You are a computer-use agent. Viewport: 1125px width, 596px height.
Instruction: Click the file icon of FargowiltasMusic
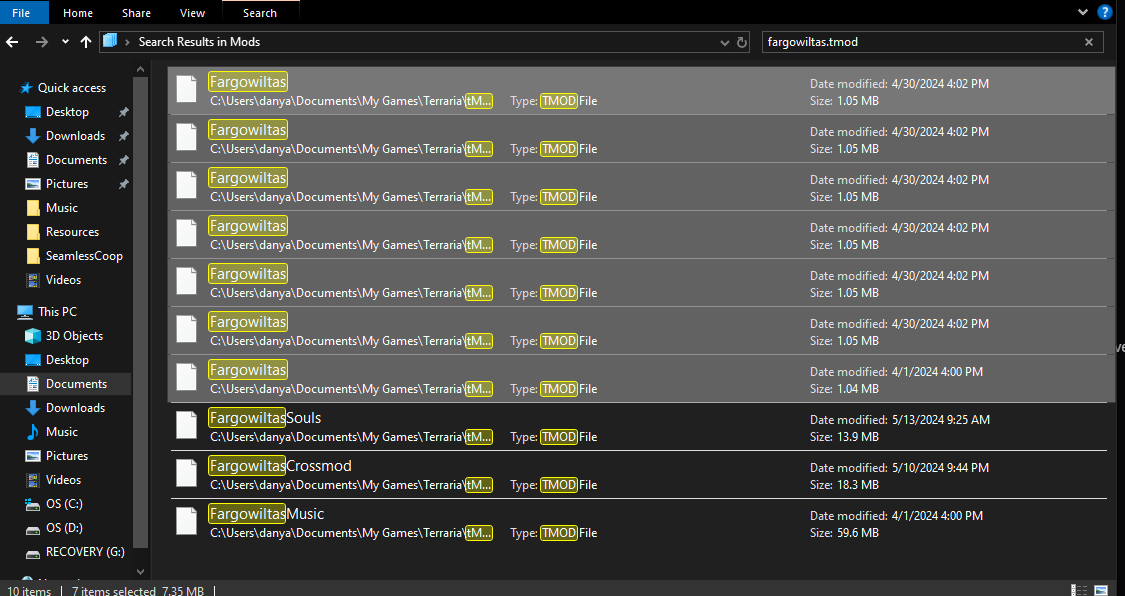coord(187,521)
